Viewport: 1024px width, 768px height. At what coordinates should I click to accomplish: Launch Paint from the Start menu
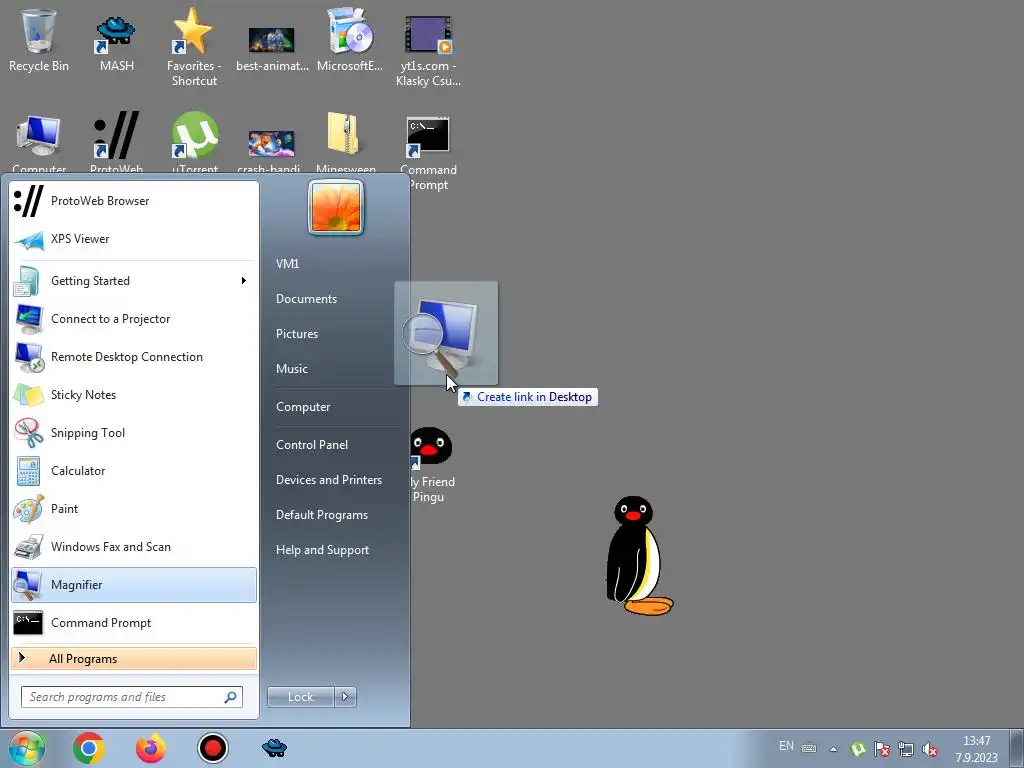point(134,509)
